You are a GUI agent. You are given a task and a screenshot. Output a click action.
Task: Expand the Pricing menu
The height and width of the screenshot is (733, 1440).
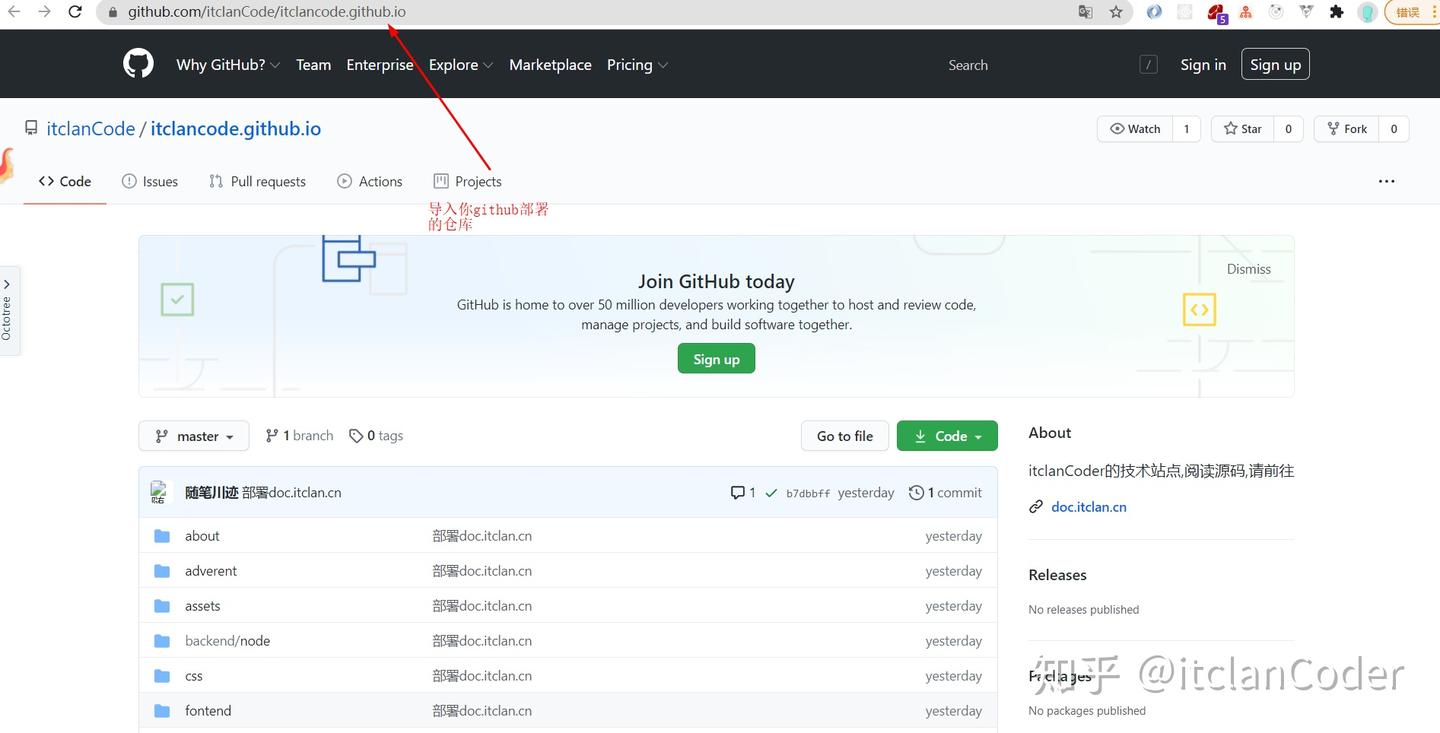(637, 65)
